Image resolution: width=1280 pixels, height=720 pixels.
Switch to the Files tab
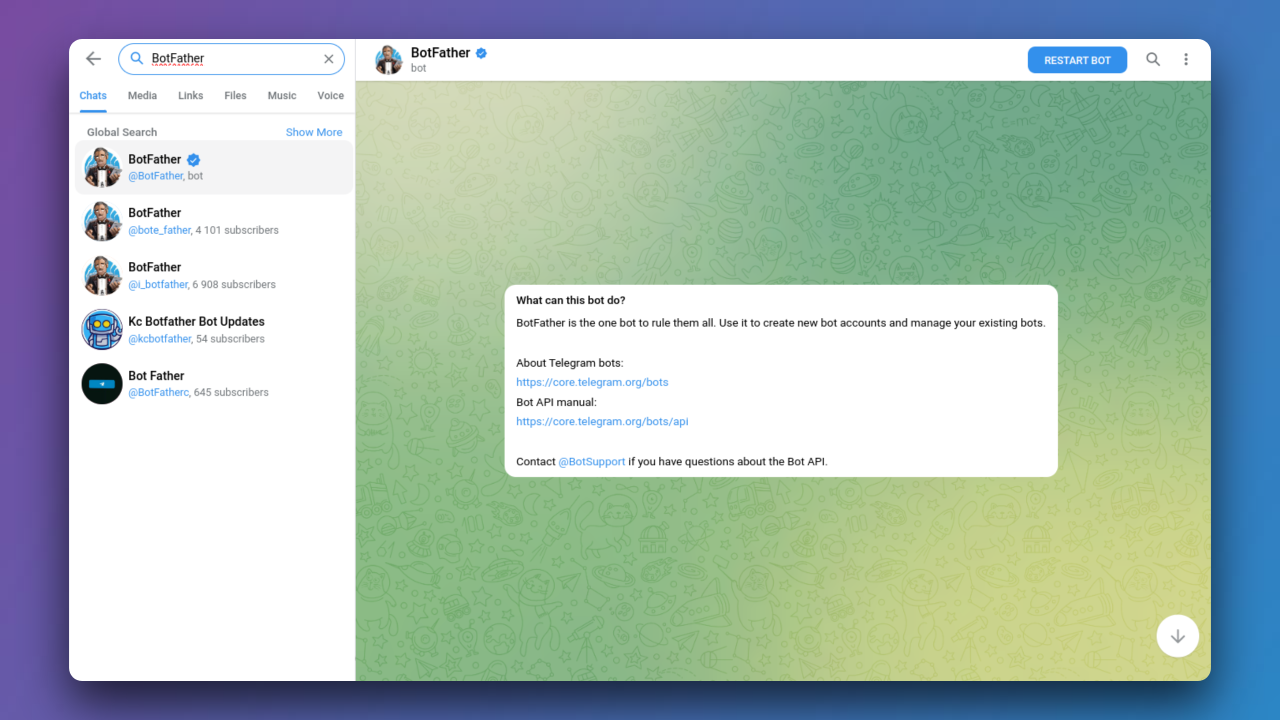tap(235, 96)
